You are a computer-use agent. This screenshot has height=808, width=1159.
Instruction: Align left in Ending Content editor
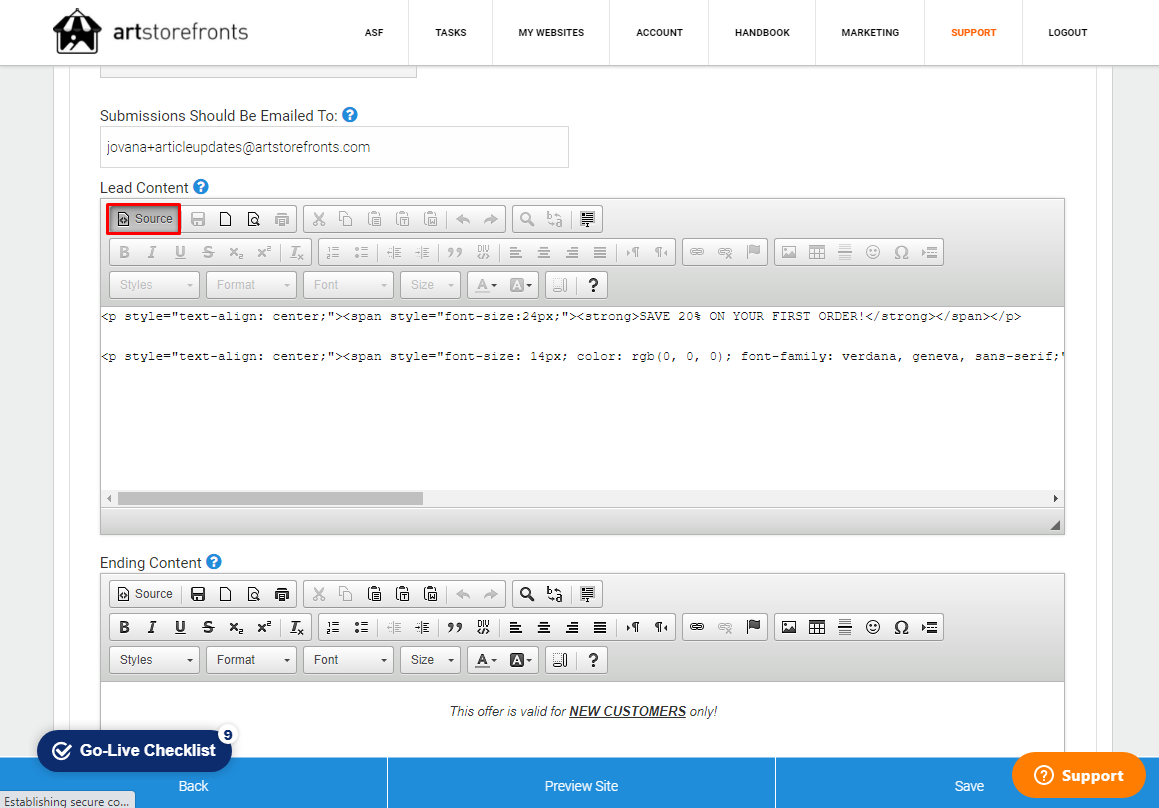pos(516,627)
